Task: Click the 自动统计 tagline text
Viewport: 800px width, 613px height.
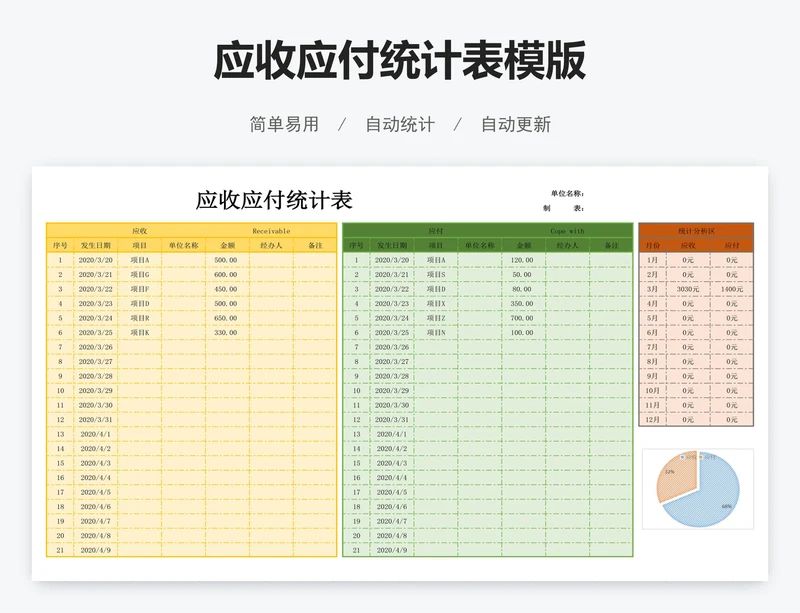Action: pos(400,125)
